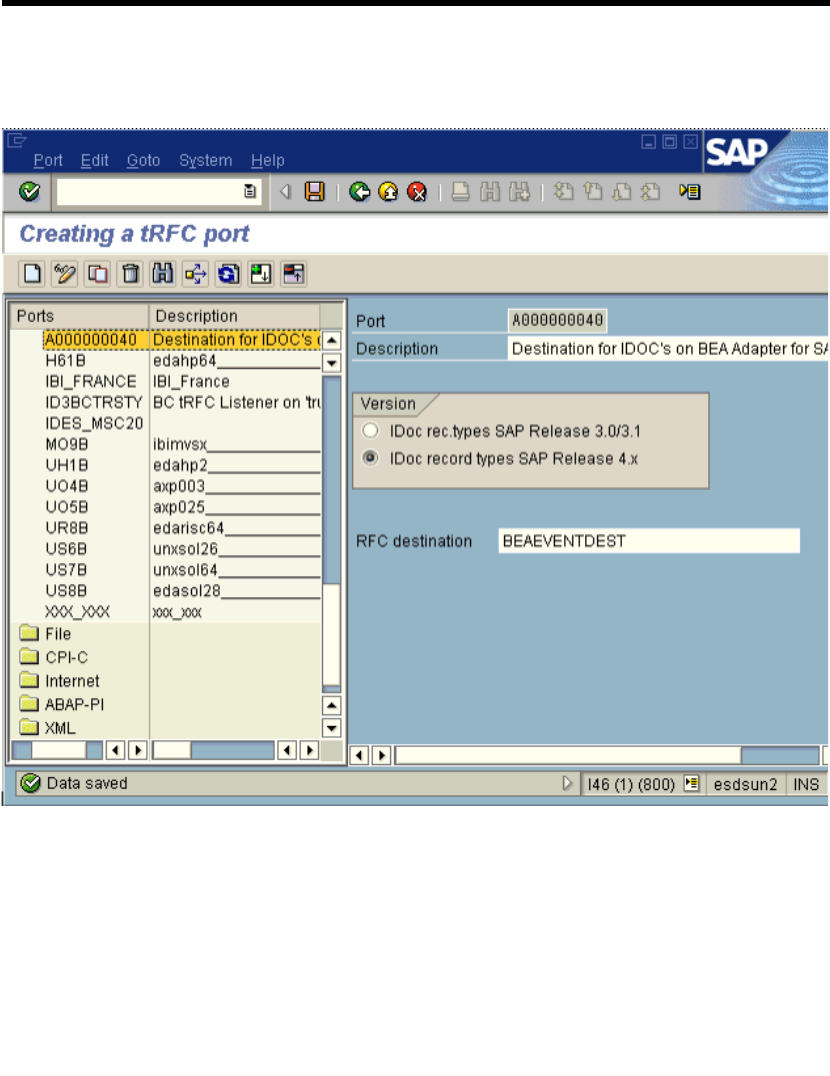Refresh the port list icon
This screenshot has width=830, height=1076.
click(x=228, y=274)
